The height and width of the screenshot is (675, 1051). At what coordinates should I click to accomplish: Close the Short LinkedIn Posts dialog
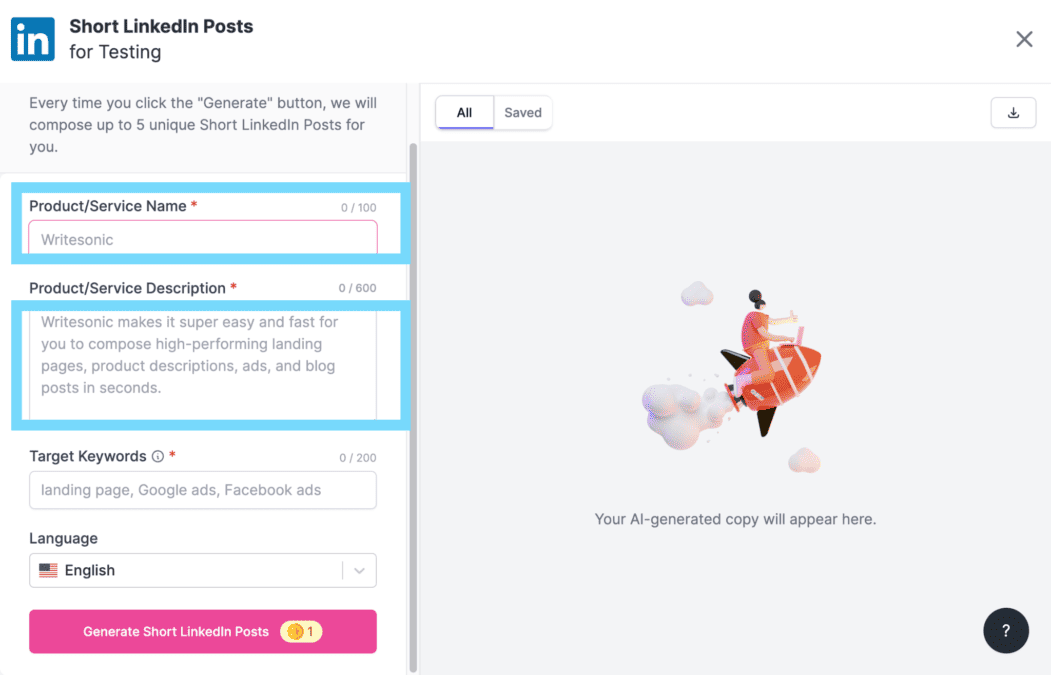click(x=1024, y=39)
